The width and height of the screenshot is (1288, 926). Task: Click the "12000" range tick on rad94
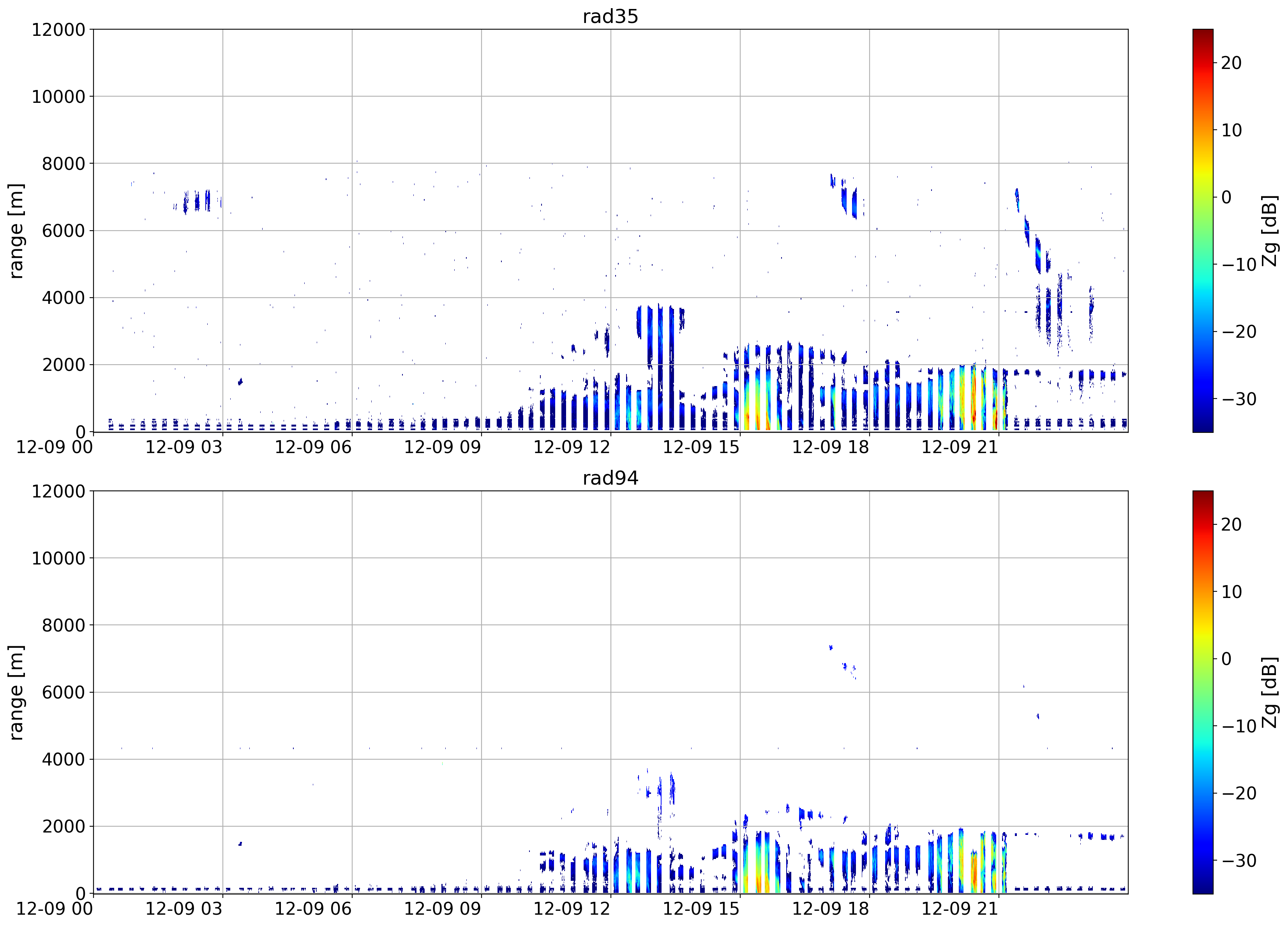(58, 491)
